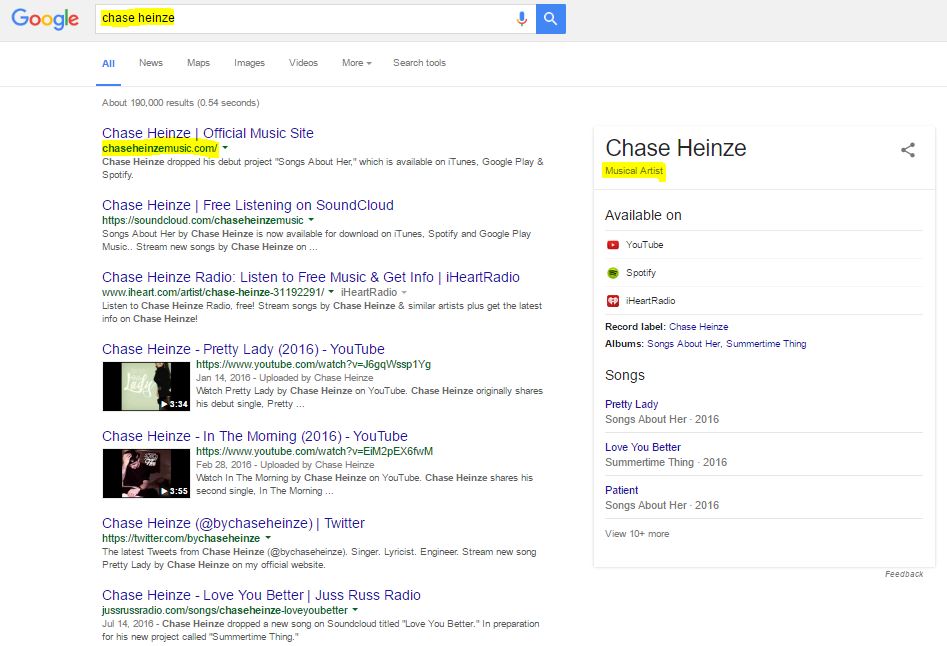Open the Songs About Her album link
The image size is (947, 646).
(684, 344)
